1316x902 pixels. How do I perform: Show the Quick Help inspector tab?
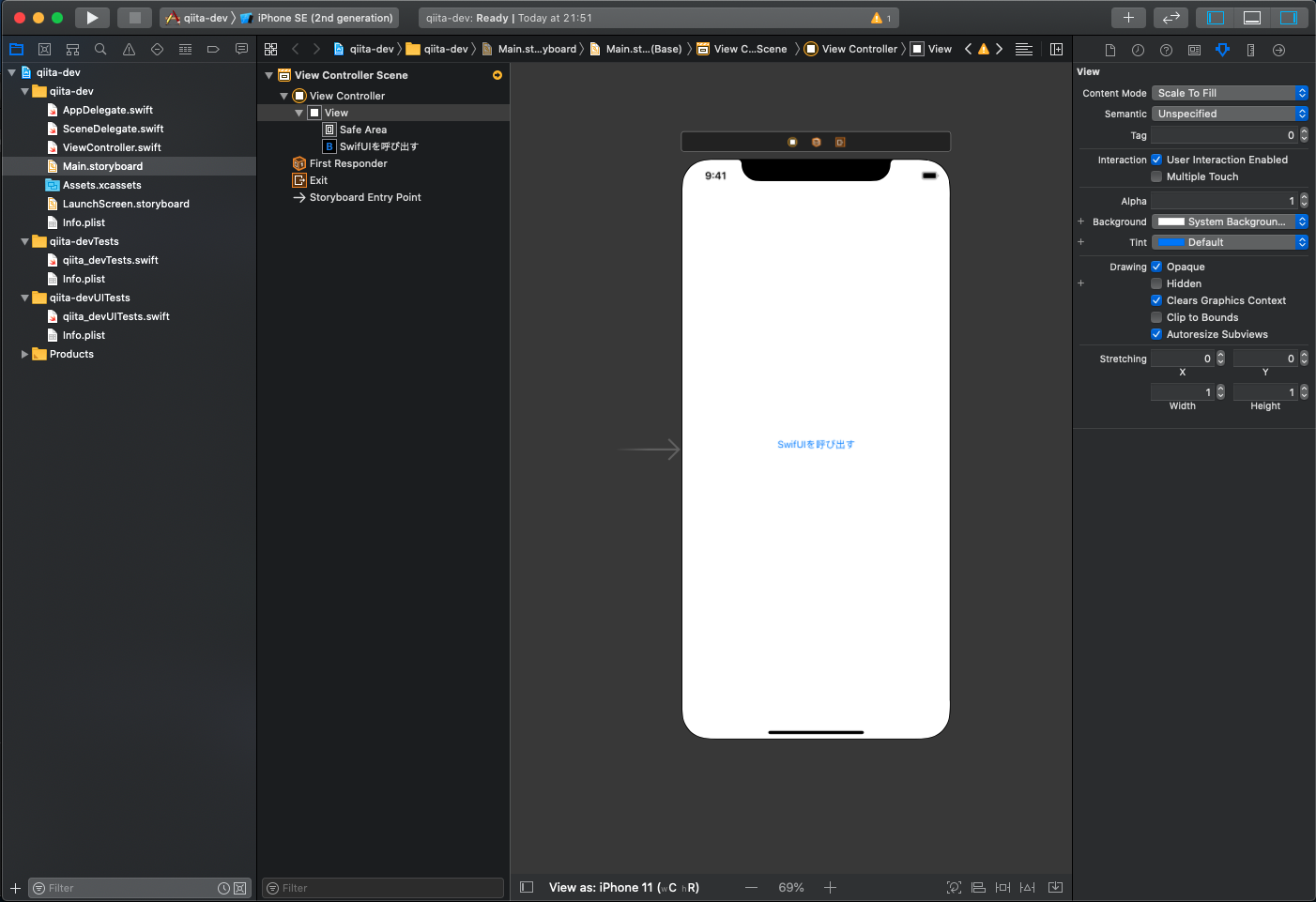(x=1166, y=50)
